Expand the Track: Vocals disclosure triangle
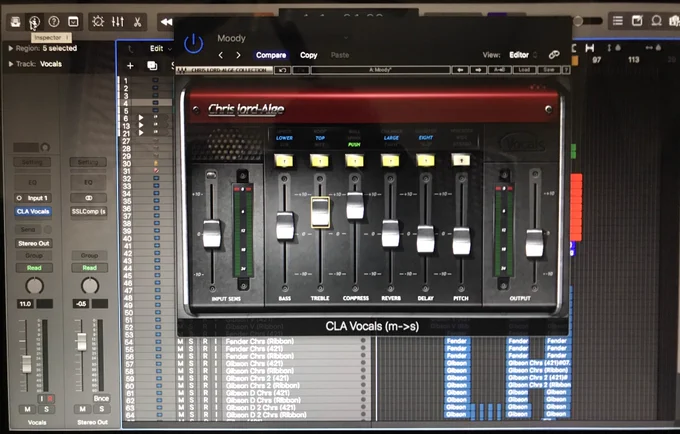Viewport: 680px width, 434px height. tap(10, 64)
